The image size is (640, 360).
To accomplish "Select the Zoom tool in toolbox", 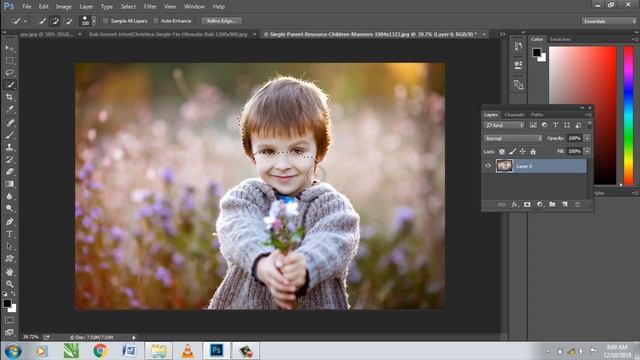I will coord(9,284).
